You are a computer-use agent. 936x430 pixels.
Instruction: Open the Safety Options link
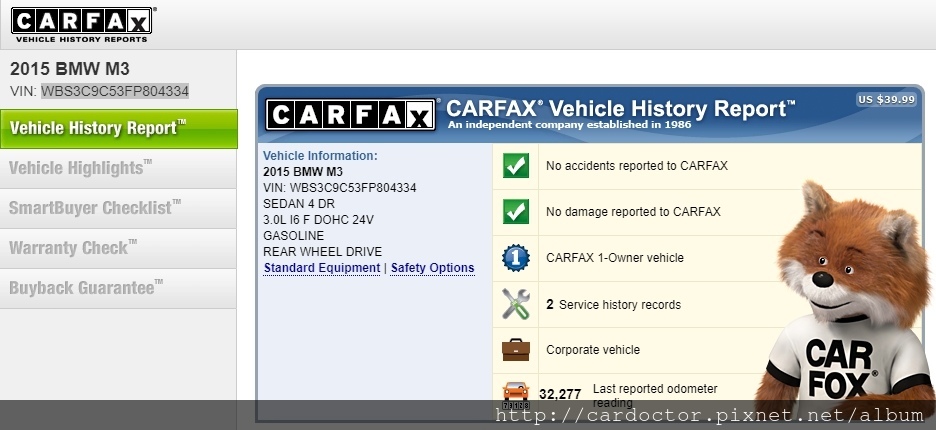tap(433, 268)
